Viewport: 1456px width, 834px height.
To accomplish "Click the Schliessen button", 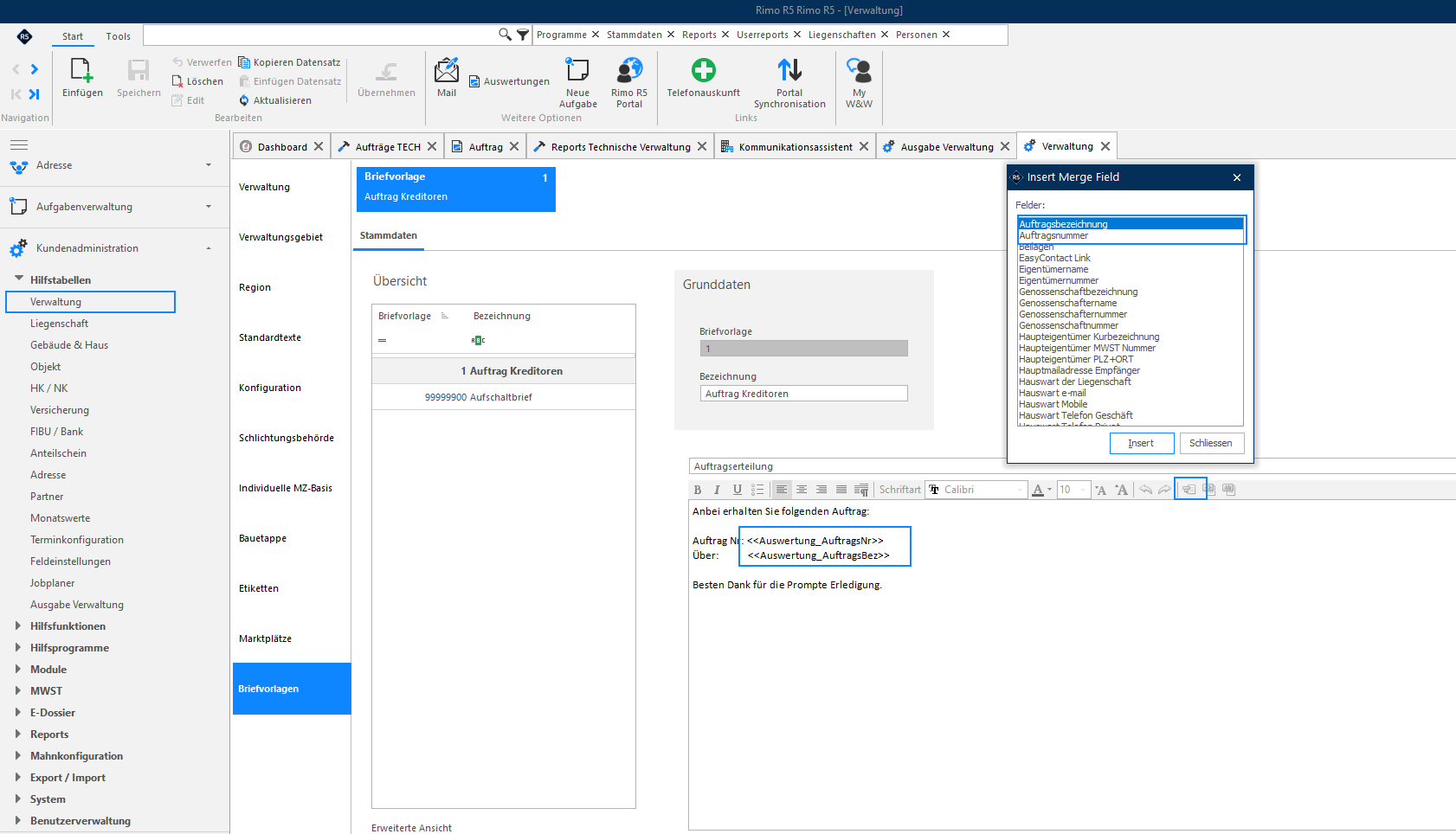I will (1210, 443).
